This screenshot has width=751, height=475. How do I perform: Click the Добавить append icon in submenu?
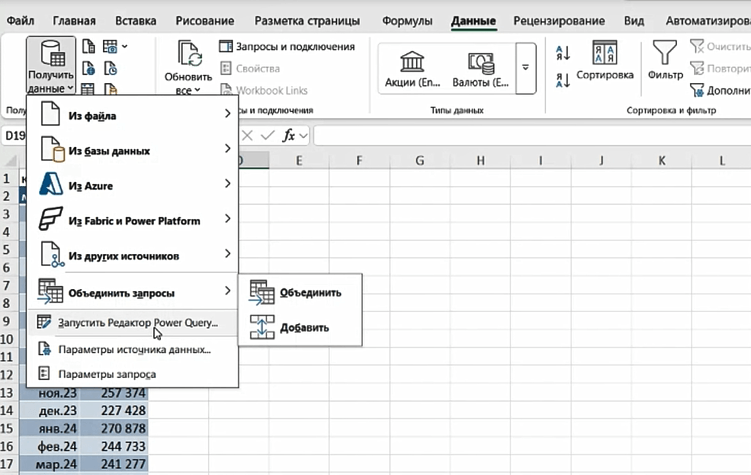coord(262,328)
